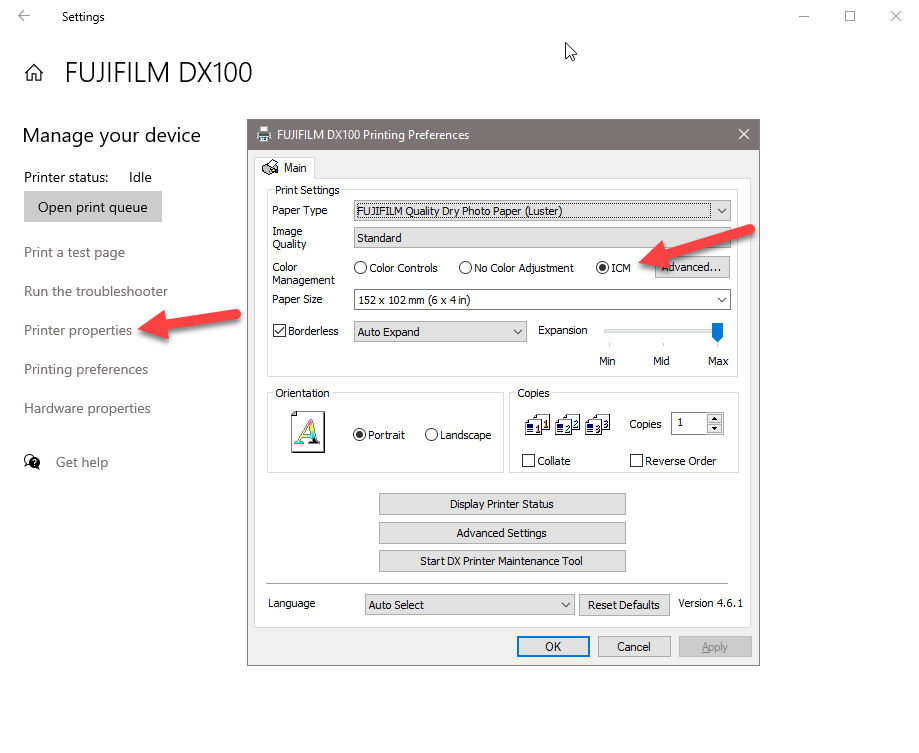919x753 pixels.
Task: Click the portrait orientation preview icon
Action: pos(308,434)
